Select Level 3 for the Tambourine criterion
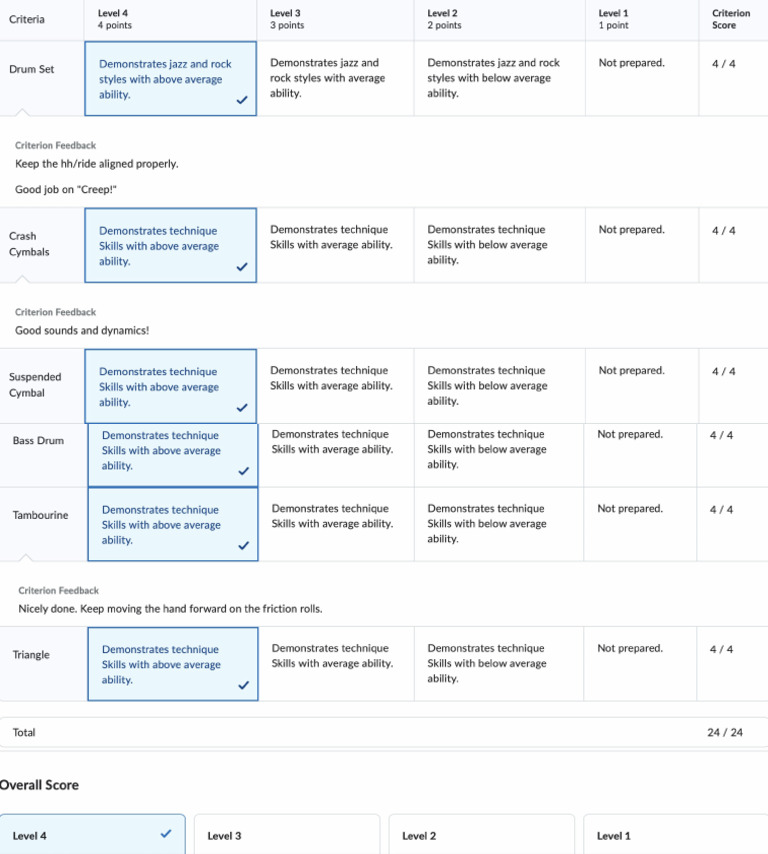The width and height of the screenshot is (768, 854). tap(335, 524)
